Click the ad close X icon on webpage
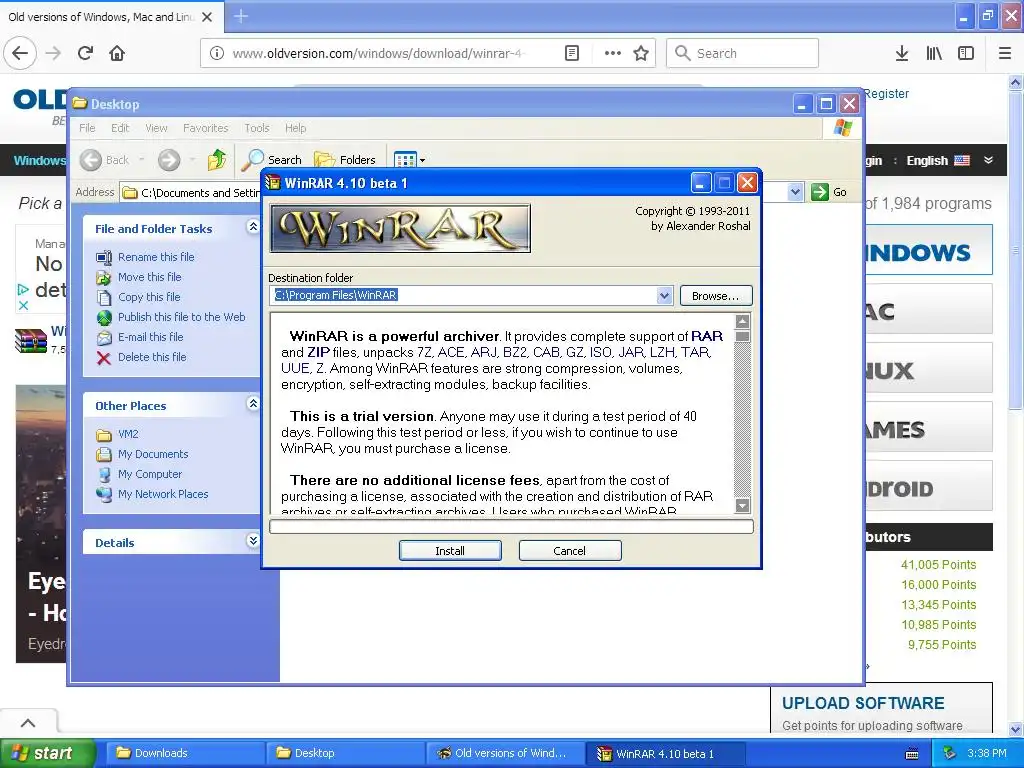The width and height of the screenshot is (1024, 768). [x=23, y=305]
